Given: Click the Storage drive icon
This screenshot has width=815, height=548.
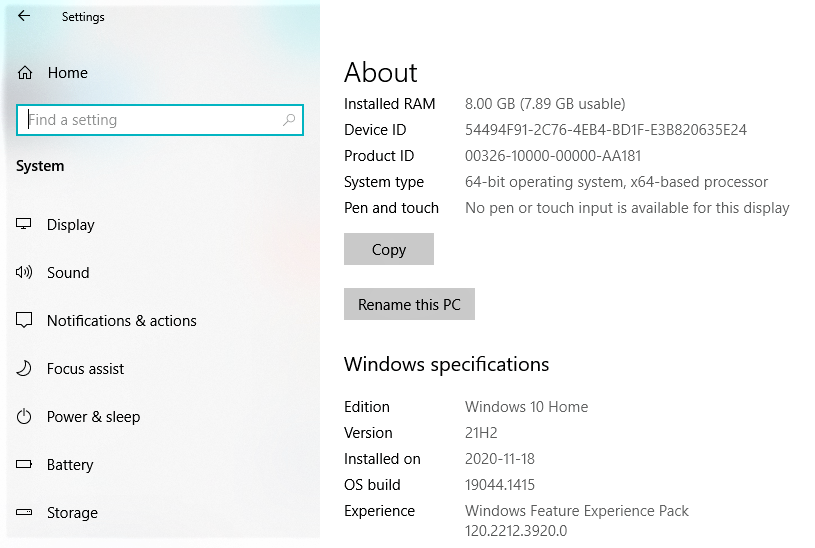Looking at the screenshot, I should coord(24,512).
